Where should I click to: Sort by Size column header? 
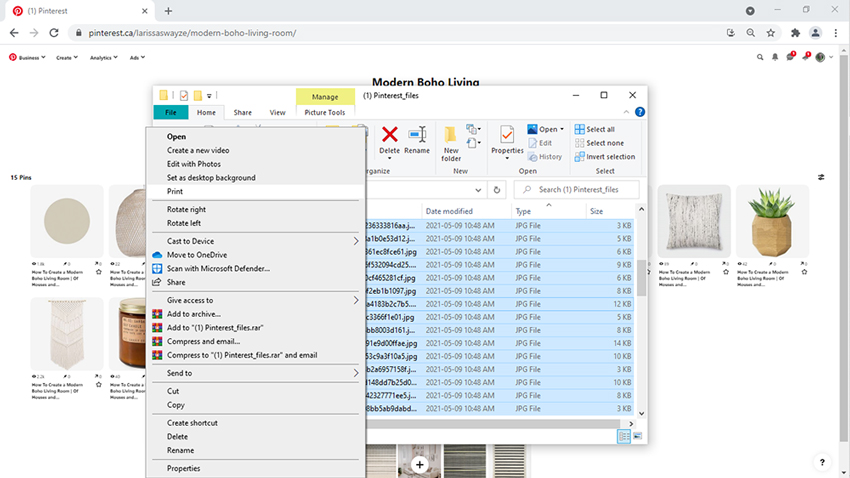(x=610, y=211)
